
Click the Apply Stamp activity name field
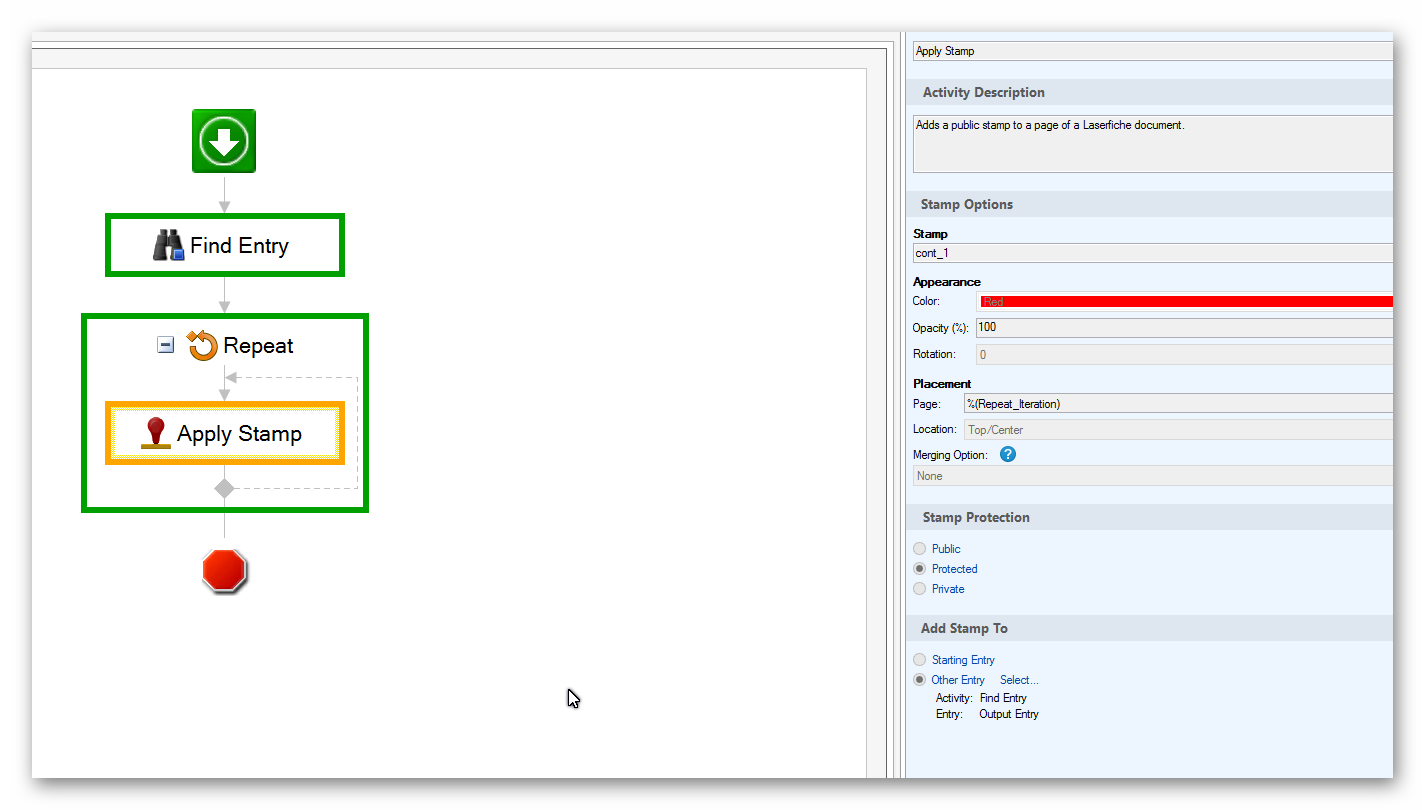coord(1153,51)
